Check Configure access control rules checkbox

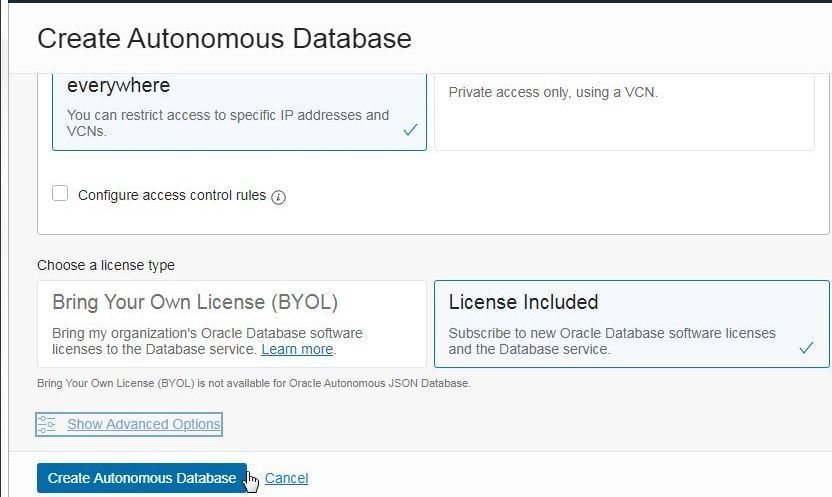coord(60,193)
